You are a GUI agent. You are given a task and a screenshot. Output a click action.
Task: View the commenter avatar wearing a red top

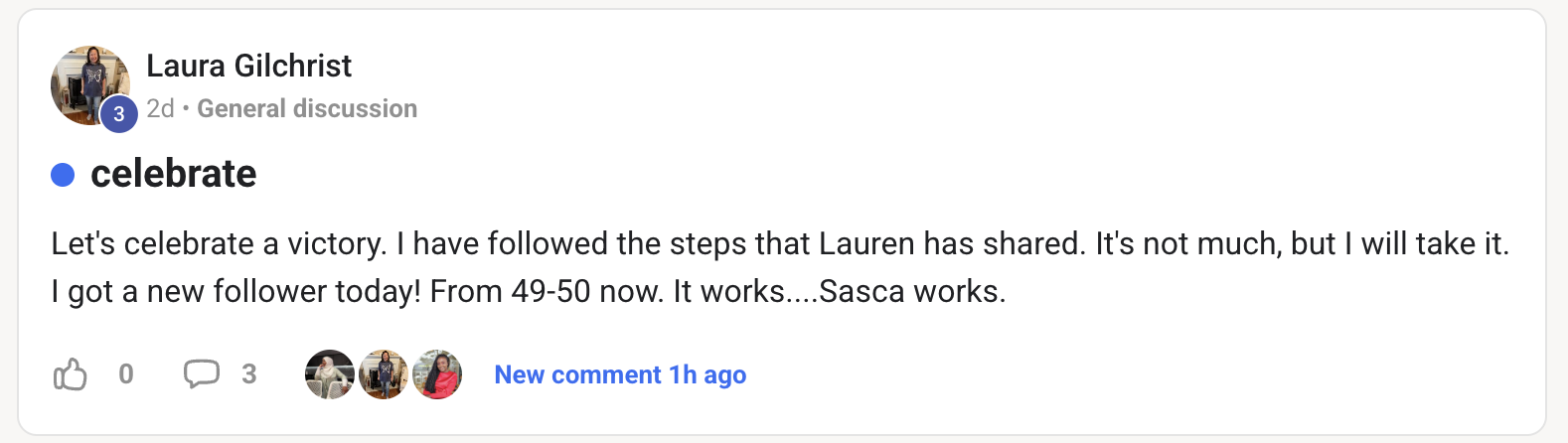[x=437, y=374]
